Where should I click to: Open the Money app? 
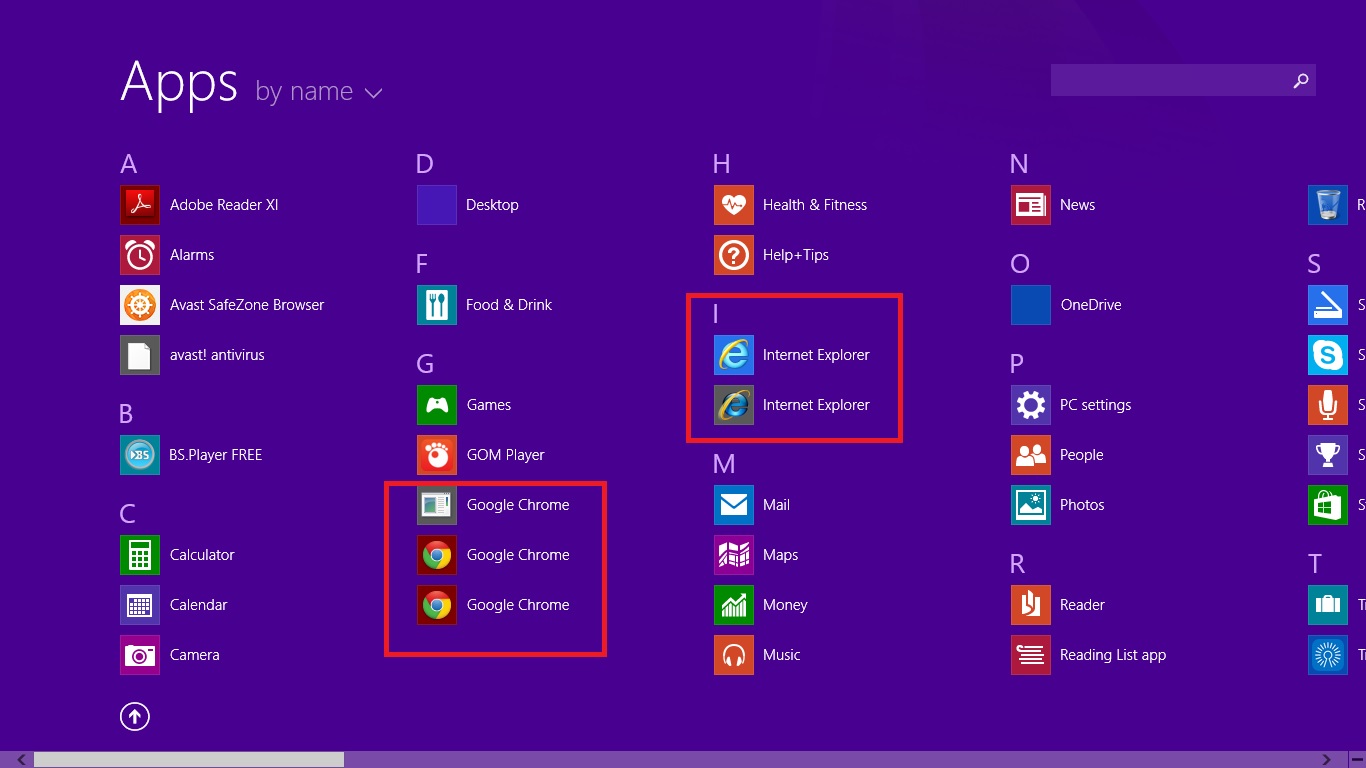[761, 605]
